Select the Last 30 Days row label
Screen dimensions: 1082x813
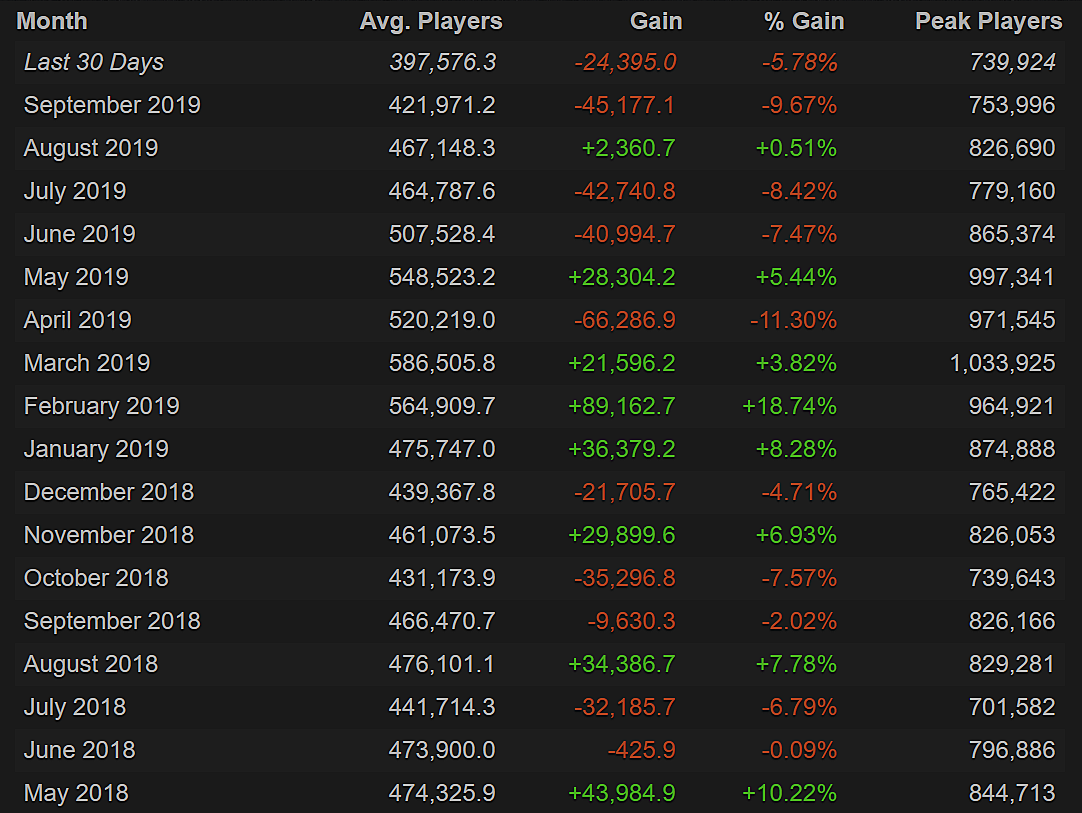94,62
